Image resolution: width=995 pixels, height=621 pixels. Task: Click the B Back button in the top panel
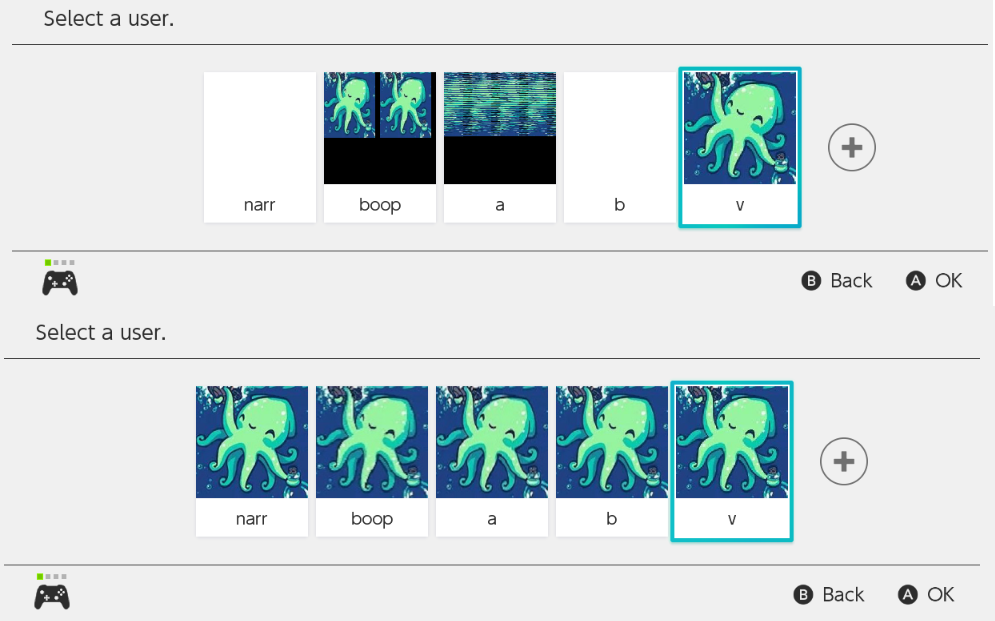[836, 280]
